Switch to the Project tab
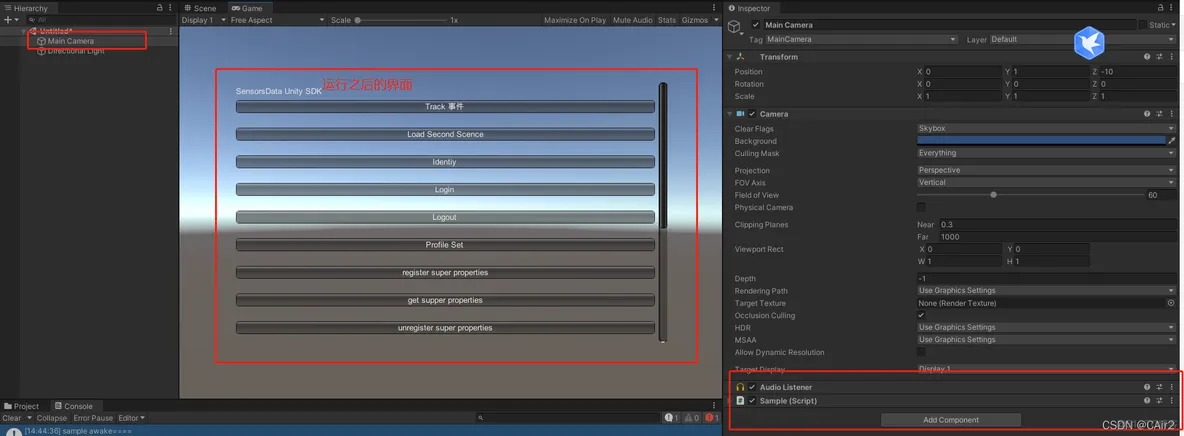 pyautogui.click(x=22, y=406)
